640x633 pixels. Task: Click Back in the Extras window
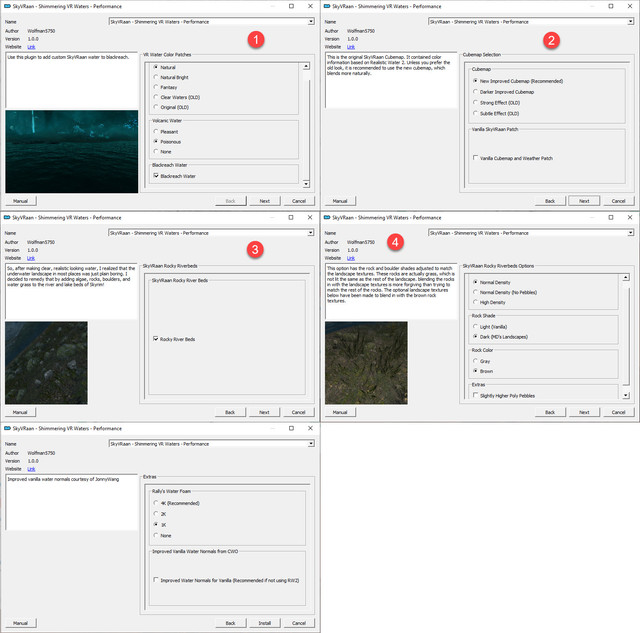[x=231, y=623]
